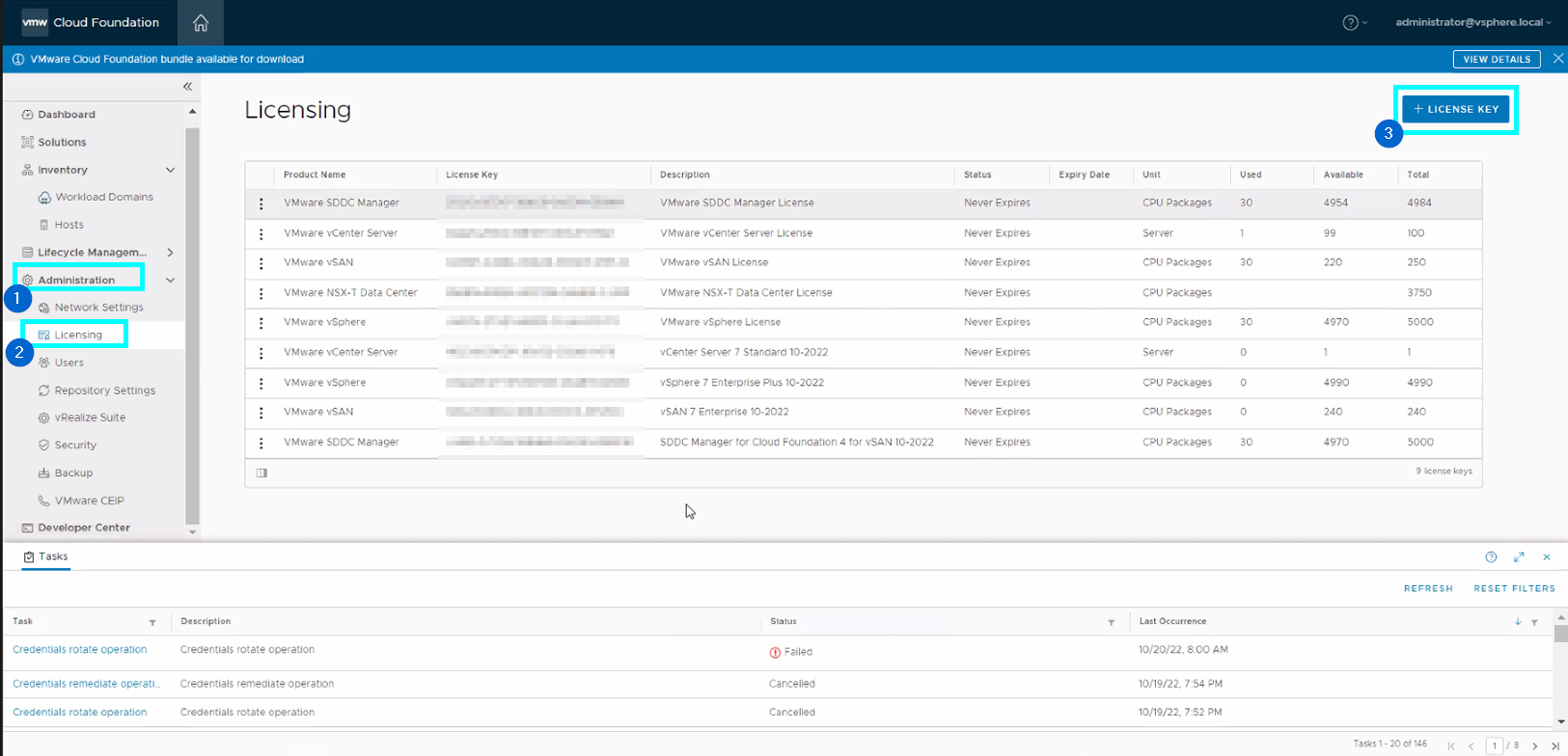
Task: Open actions menu for VMware vCenter Server License row
Action: pyautogui.click(x=261, y=233)
